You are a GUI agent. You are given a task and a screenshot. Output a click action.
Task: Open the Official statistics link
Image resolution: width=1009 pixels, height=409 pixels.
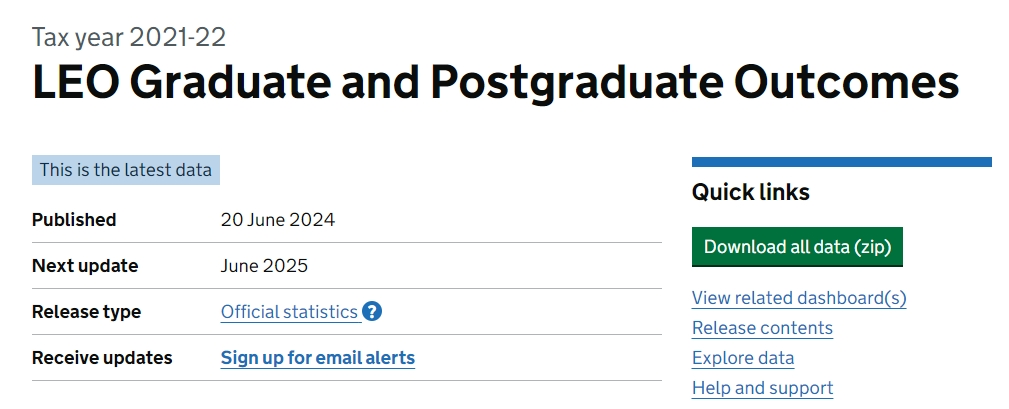click(x=289, y=312)
